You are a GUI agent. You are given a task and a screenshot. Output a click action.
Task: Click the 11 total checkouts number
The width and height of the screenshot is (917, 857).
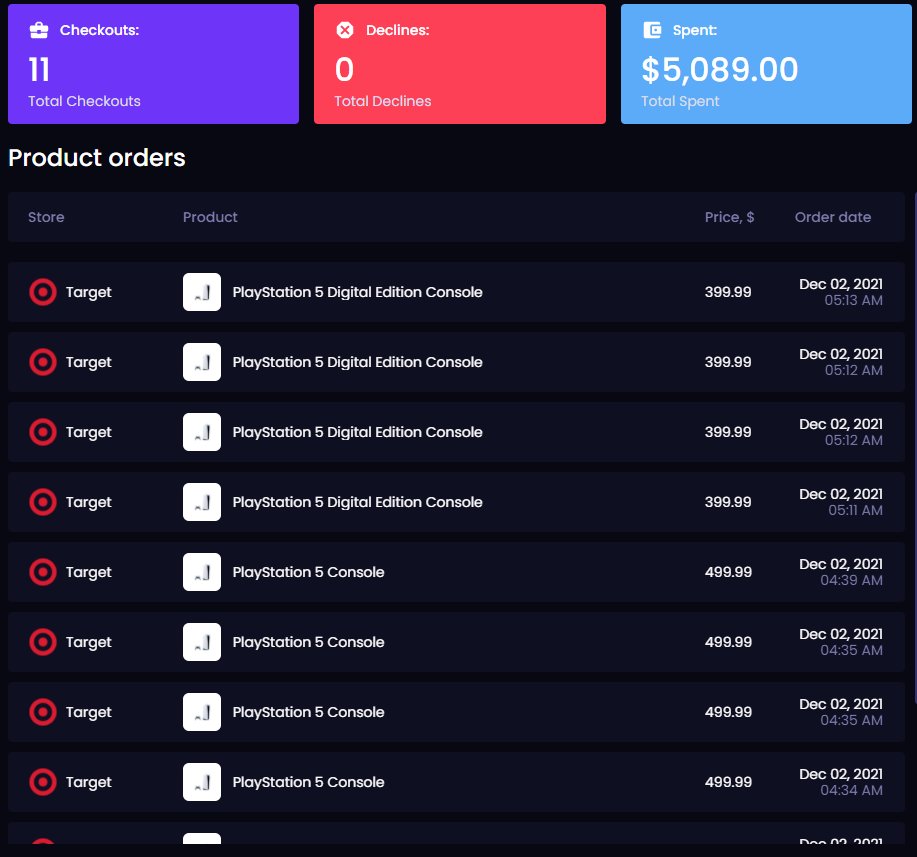(x=39, y=70)
